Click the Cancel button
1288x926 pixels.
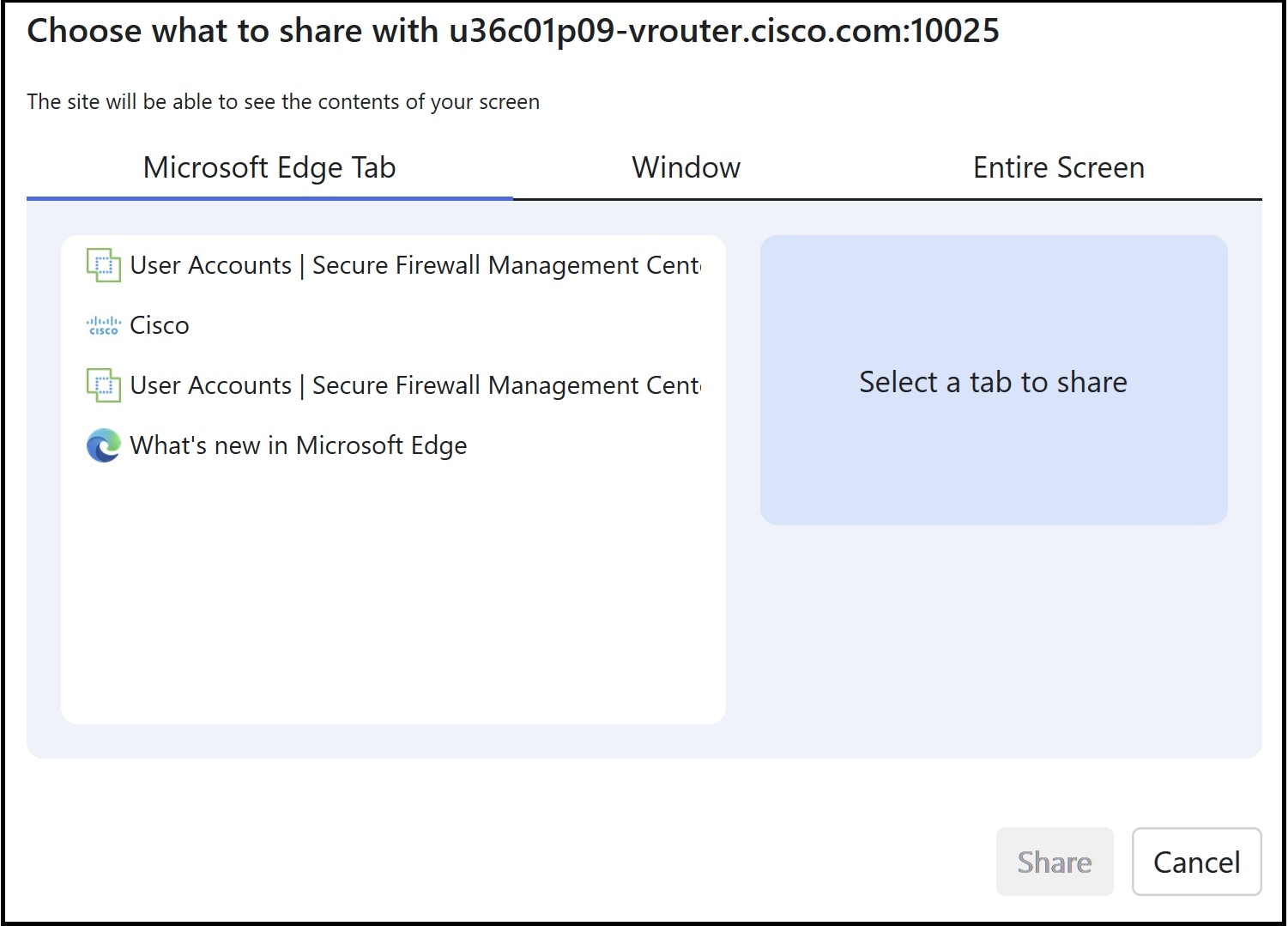click(x=1196, y=862)
